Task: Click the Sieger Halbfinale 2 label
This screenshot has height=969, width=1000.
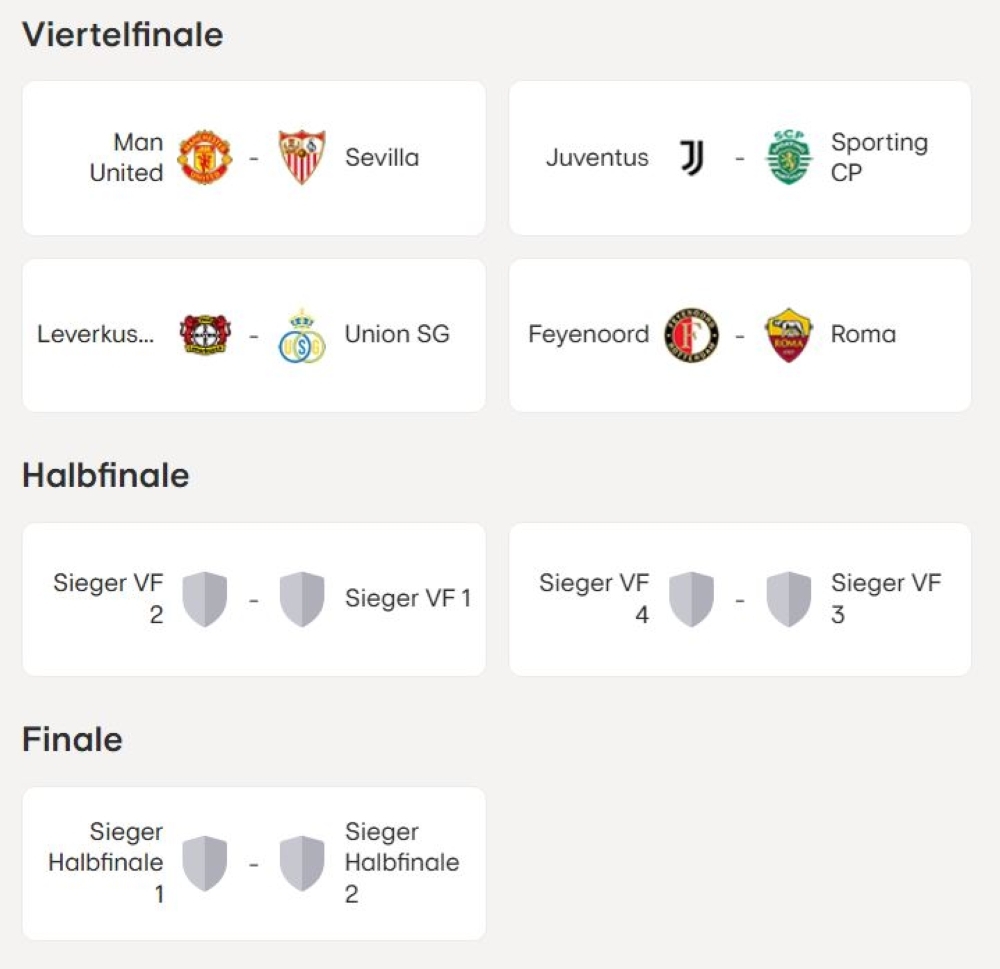Action: click(402, 862)
